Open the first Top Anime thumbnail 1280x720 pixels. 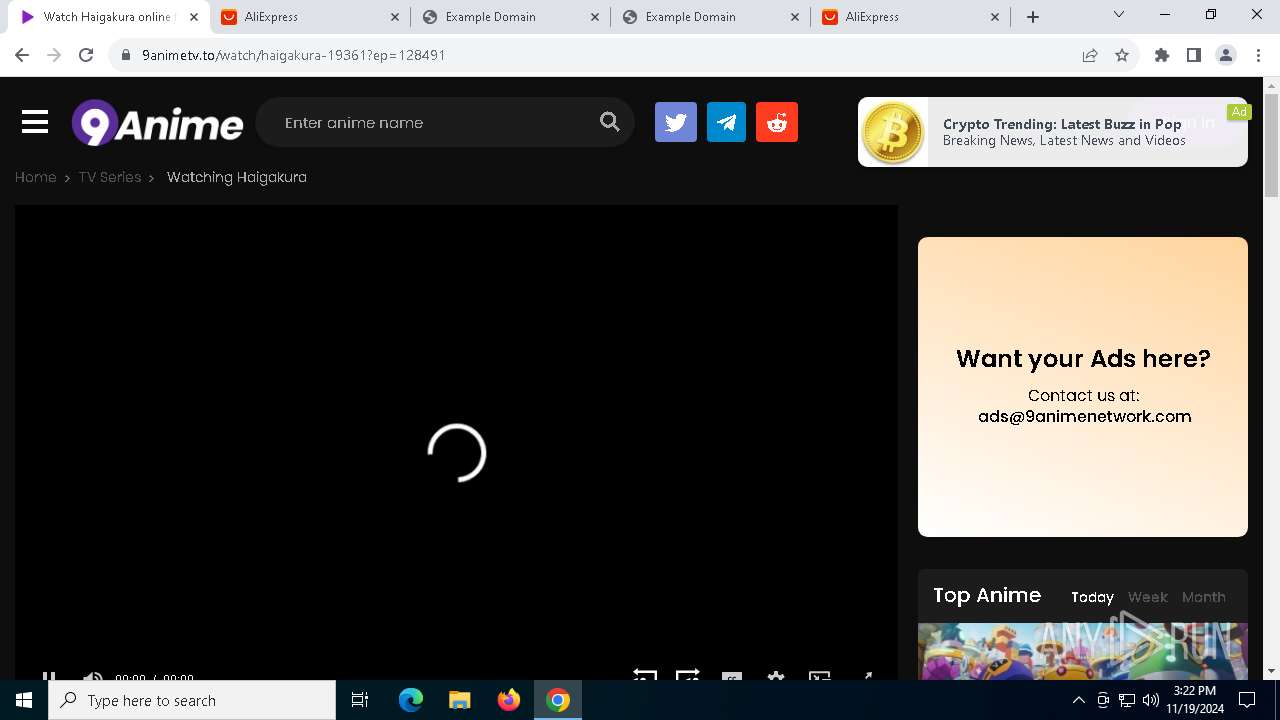coord(1083,651)
